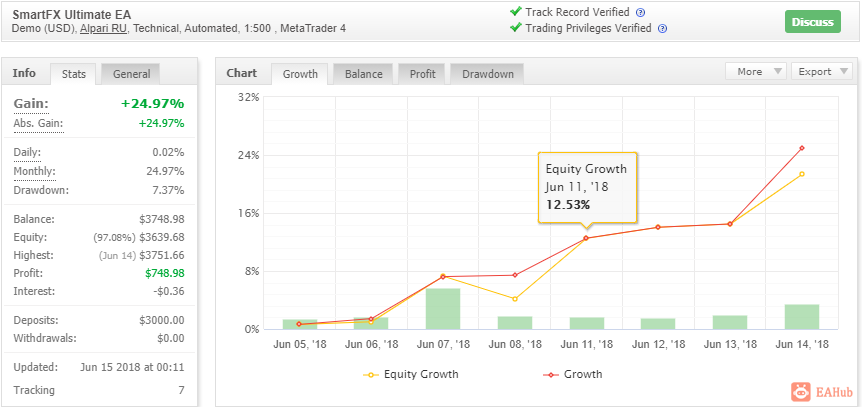Switch to the General info tab
This screenshot has width=862, height=407.
131,74
